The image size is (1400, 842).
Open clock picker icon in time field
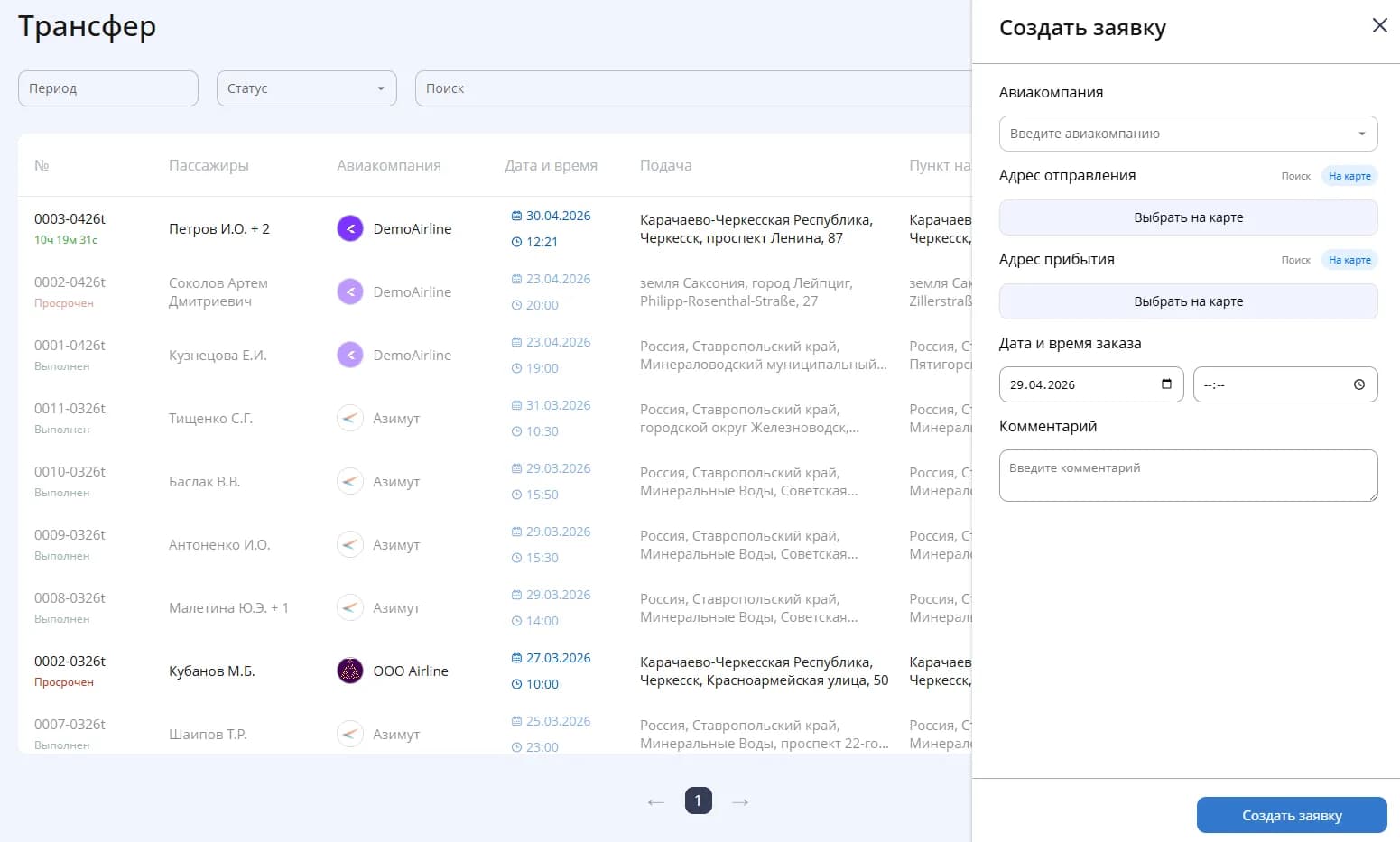pos(1358,384)
